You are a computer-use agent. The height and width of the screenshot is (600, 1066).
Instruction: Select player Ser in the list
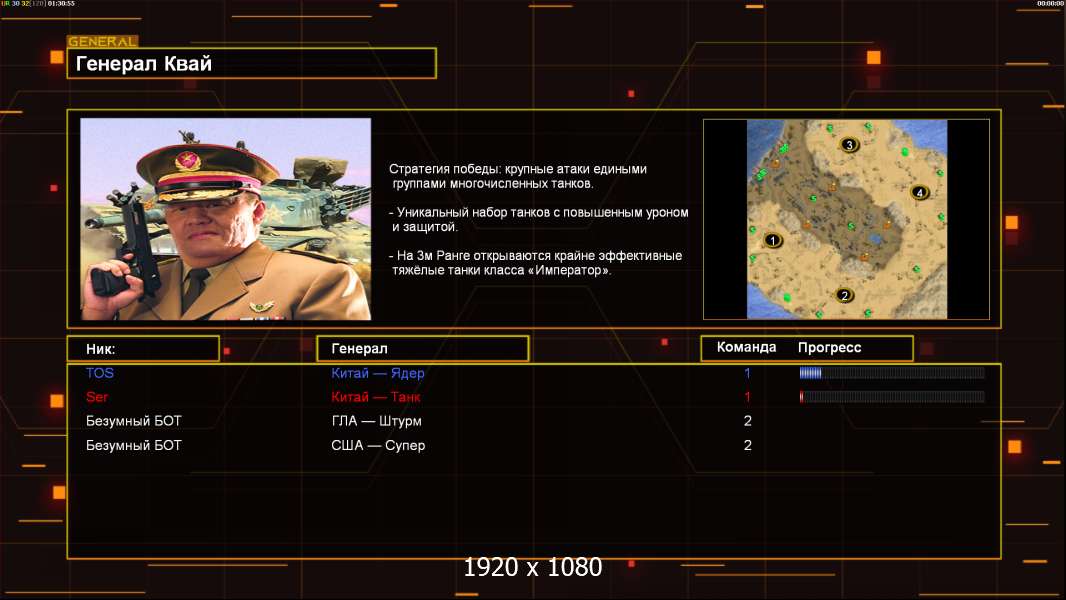[97, 397]
